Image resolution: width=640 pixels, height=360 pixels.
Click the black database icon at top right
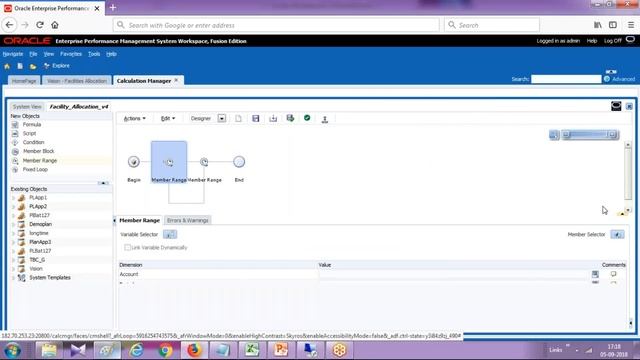tap(616, 106)
